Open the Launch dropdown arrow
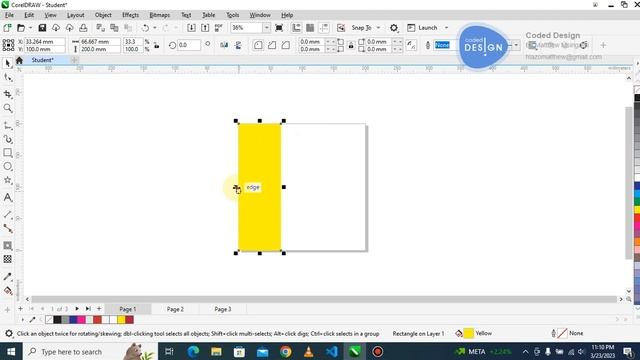The image size is (640, 360). pos(446,28)
